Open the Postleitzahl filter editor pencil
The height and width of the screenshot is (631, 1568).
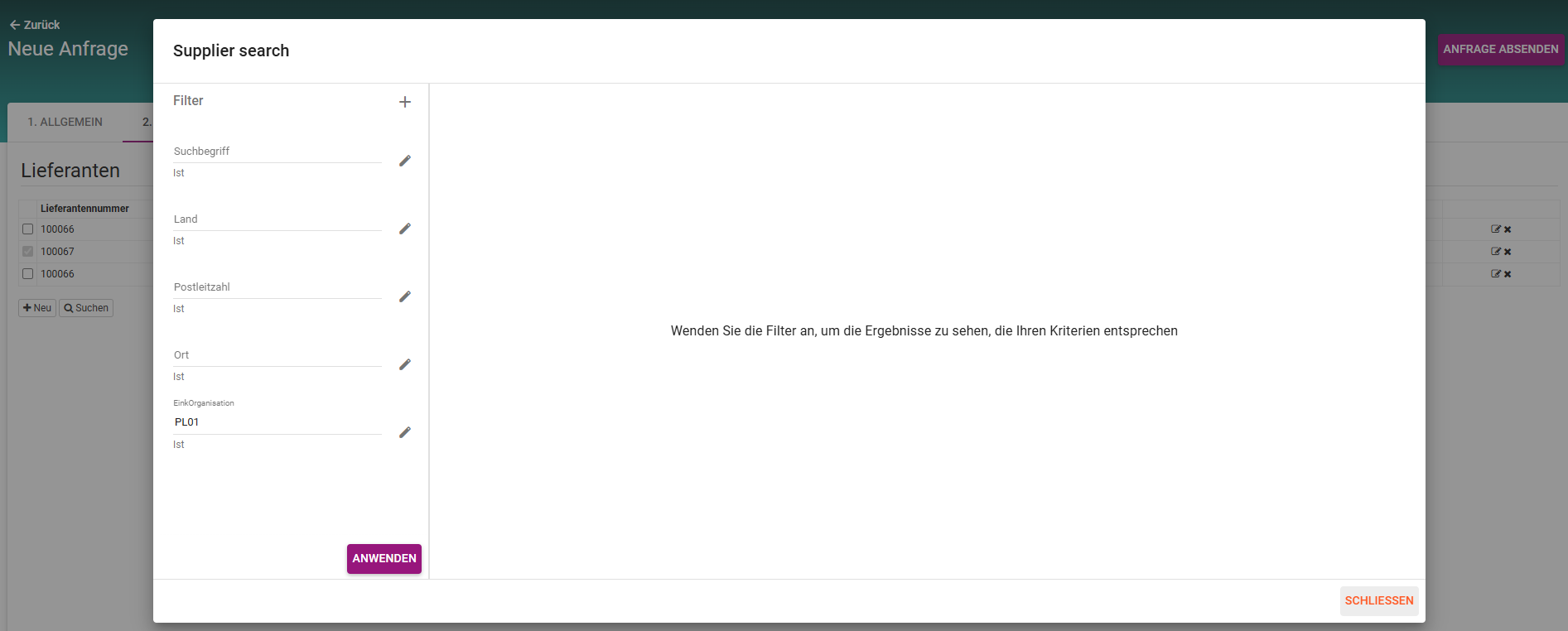pos(405,296)
